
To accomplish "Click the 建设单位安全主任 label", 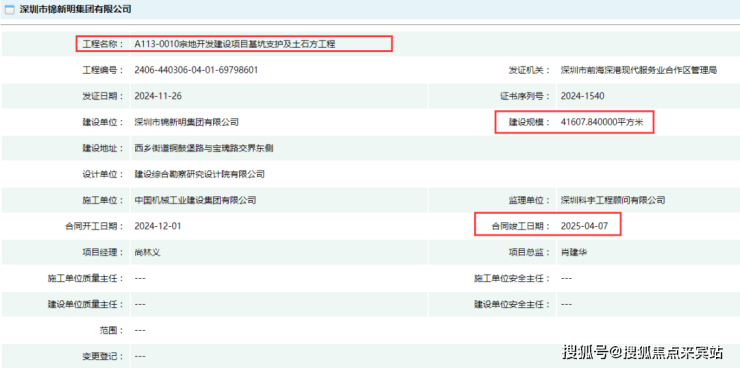I will pos(512,304).
